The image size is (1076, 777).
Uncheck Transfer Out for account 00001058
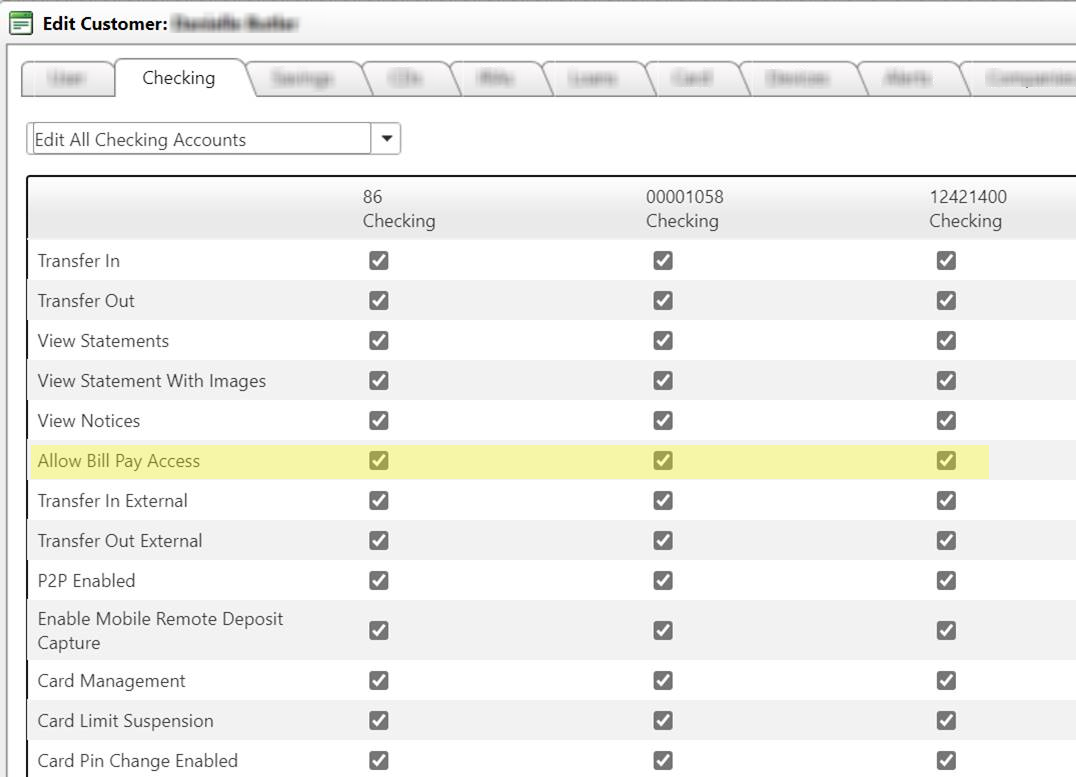[663, 301]
